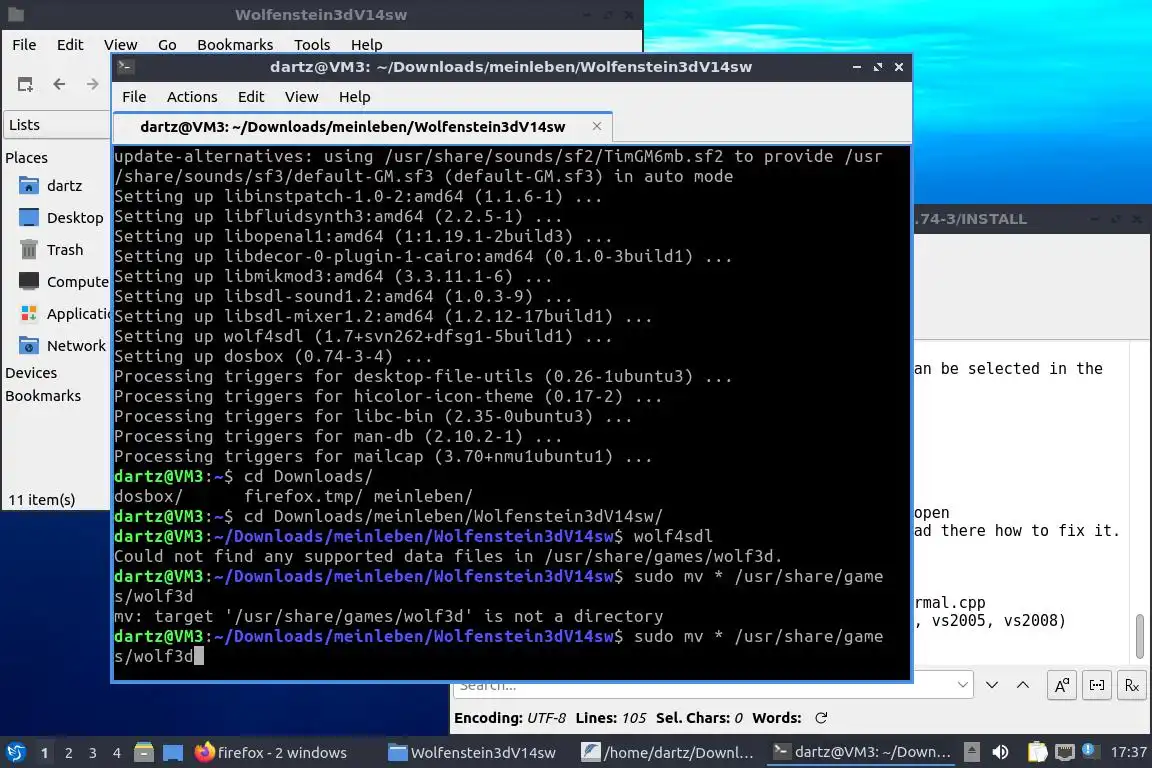
Task: Click the Applications grid icon
Action: tap(29, 314)
